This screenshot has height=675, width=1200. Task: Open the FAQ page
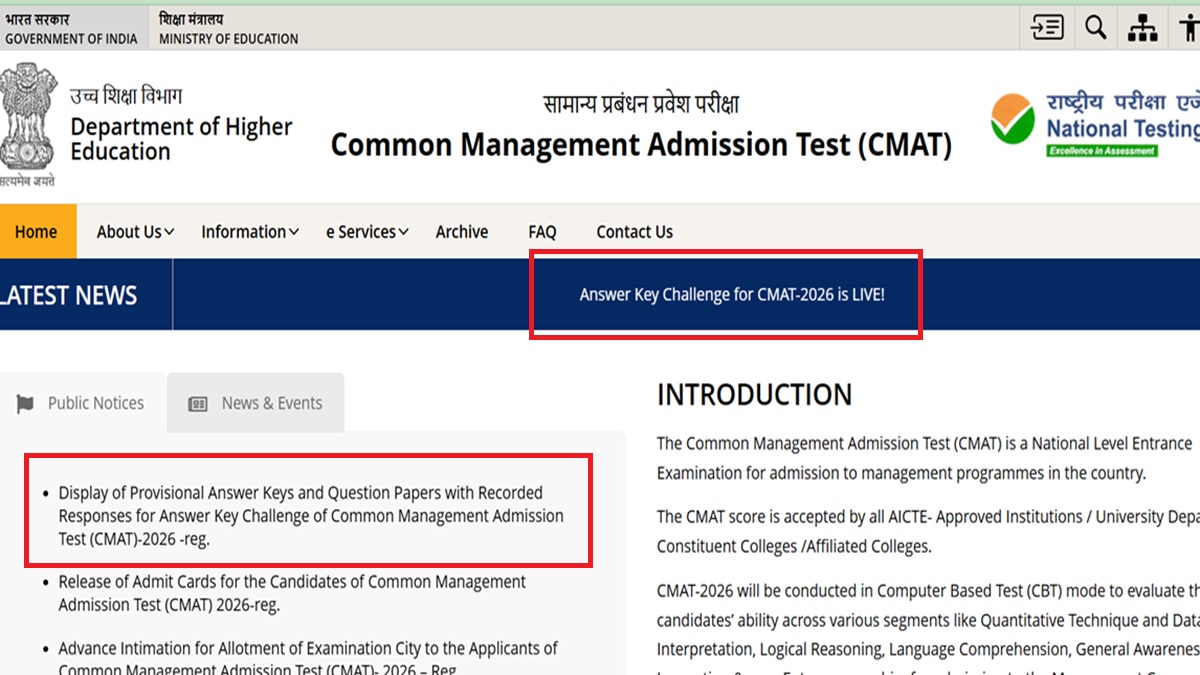coord(542,232)
